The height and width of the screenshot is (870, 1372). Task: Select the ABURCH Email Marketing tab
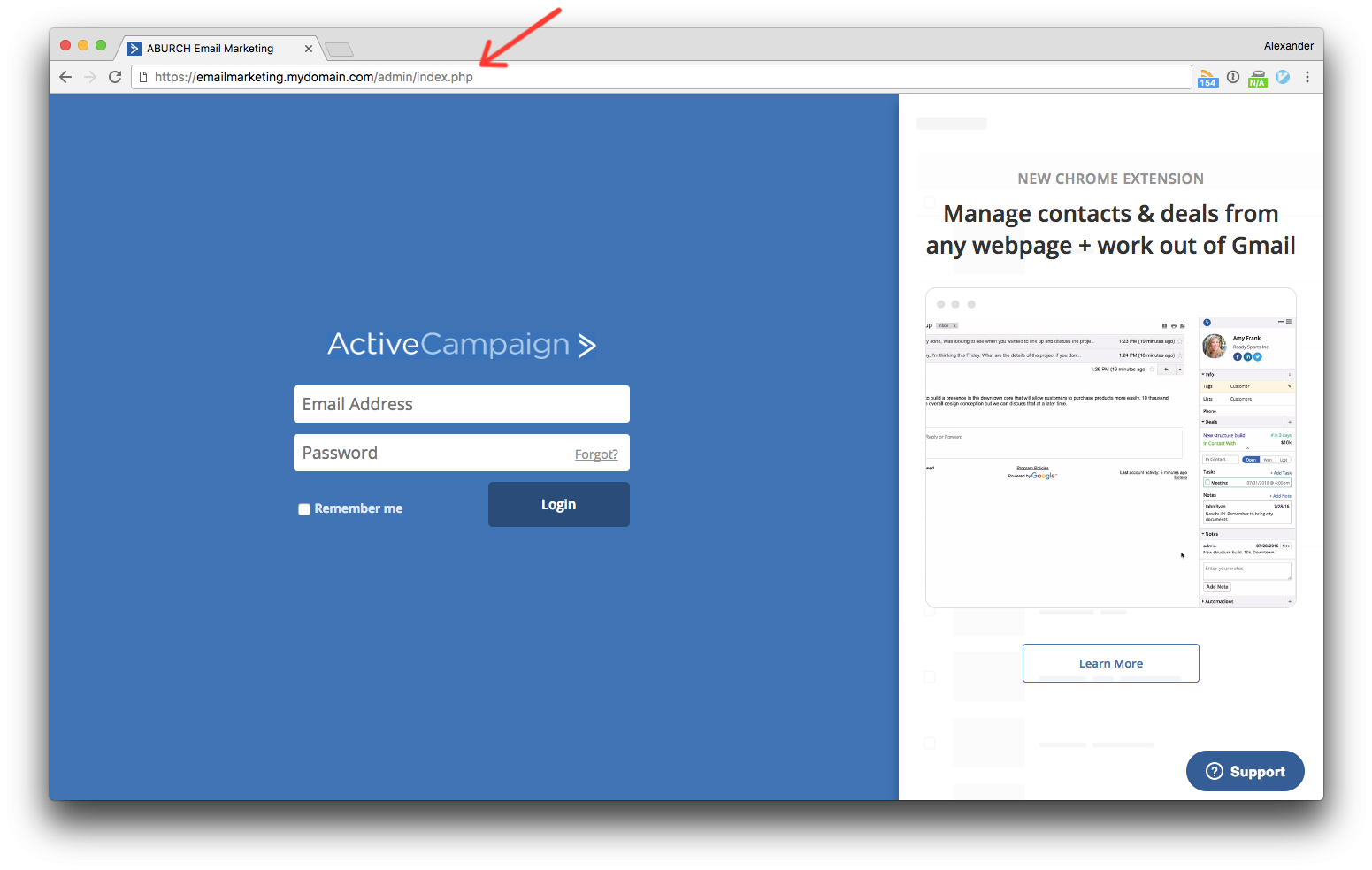(x=211, y=49)
